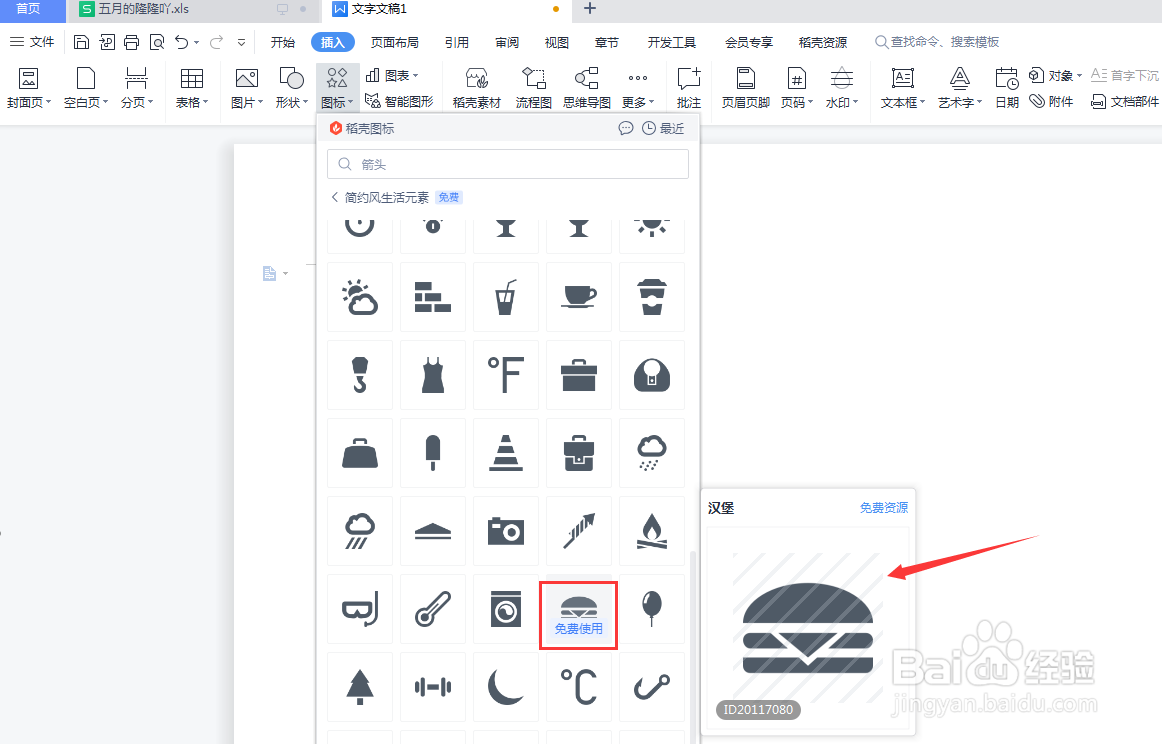The image size is (1162, 744).
Task: Select the hamburger icon marked 免费使用
Action: click(x=578, y=612)
